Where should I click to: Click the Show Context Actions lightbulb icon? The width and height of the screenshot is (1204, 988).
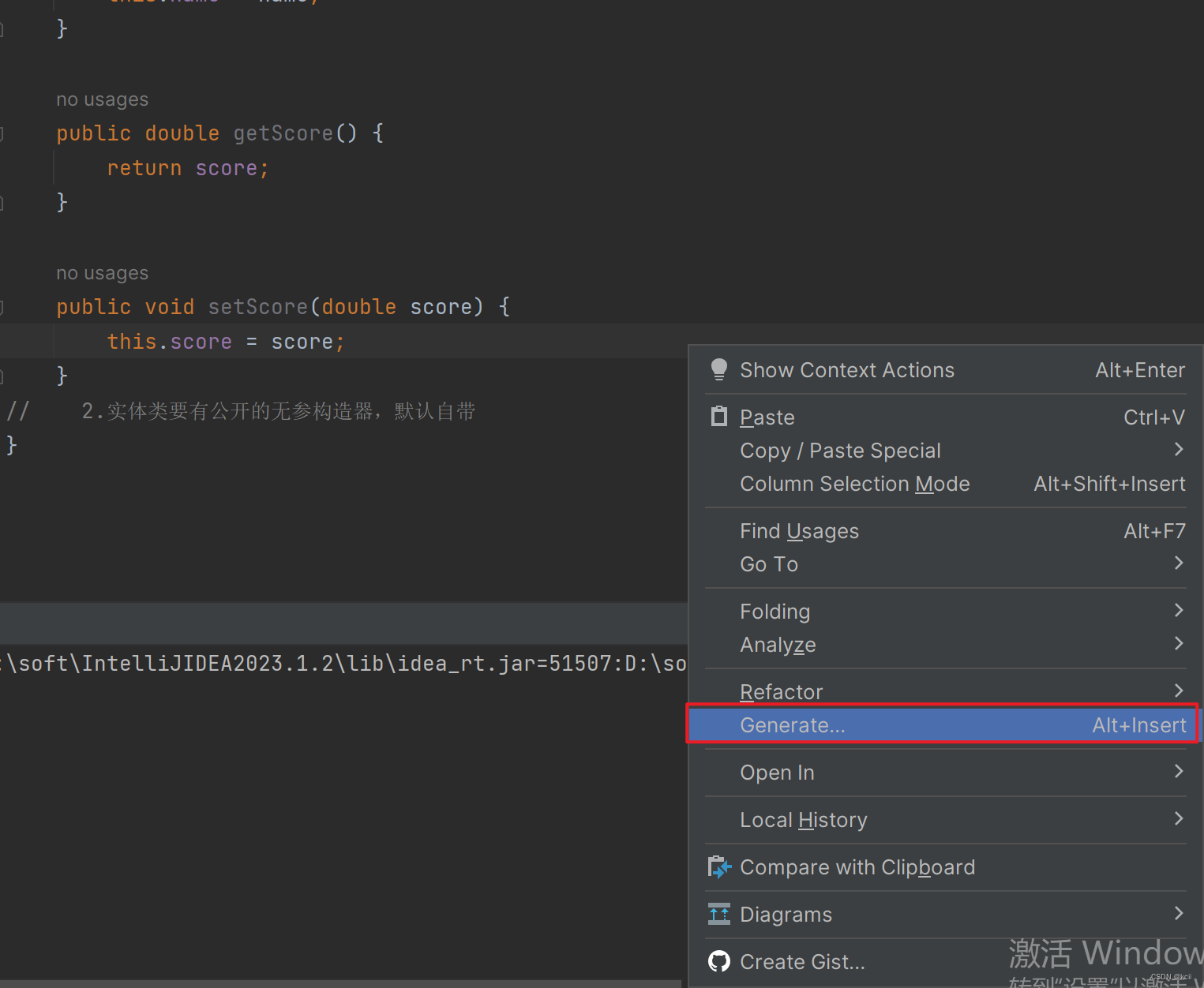point(718,369)
